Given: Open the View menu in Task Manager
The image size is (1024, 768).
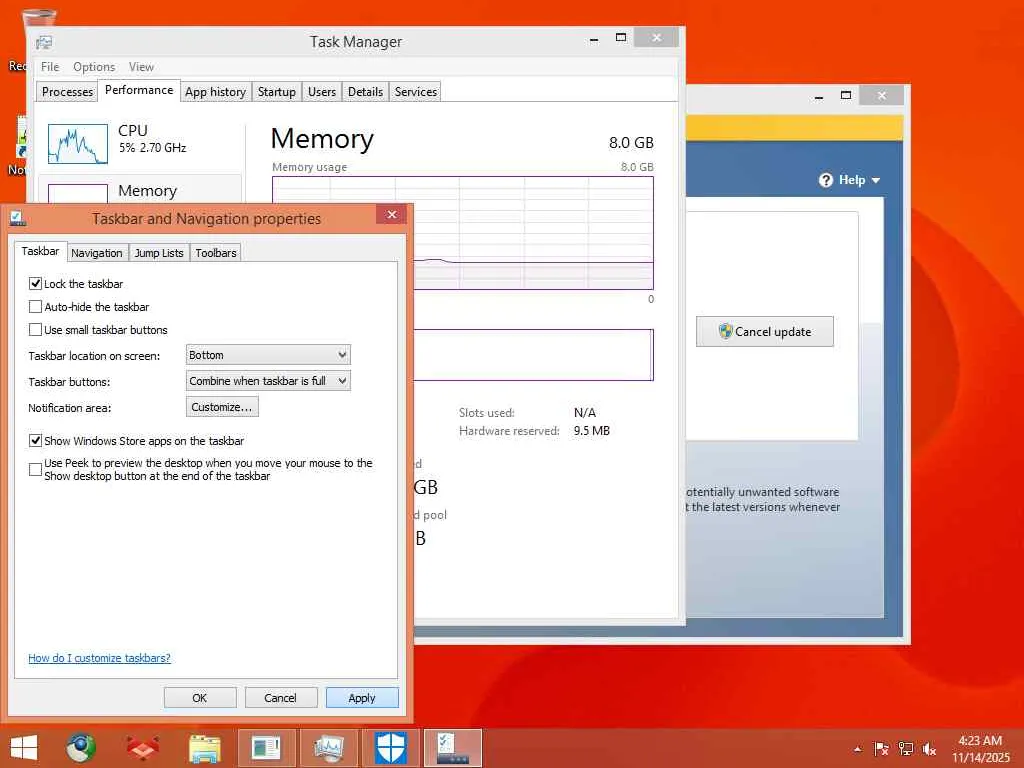Looking at the screenshot, I should click(x=141, y=67).
